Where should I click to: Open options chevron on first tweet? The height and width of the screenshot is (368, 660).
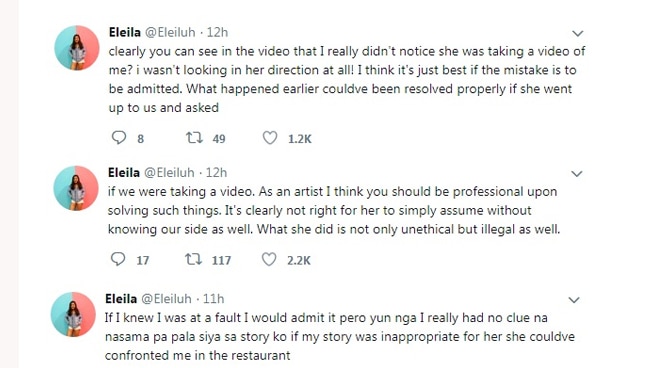click(x=578, y=33)
